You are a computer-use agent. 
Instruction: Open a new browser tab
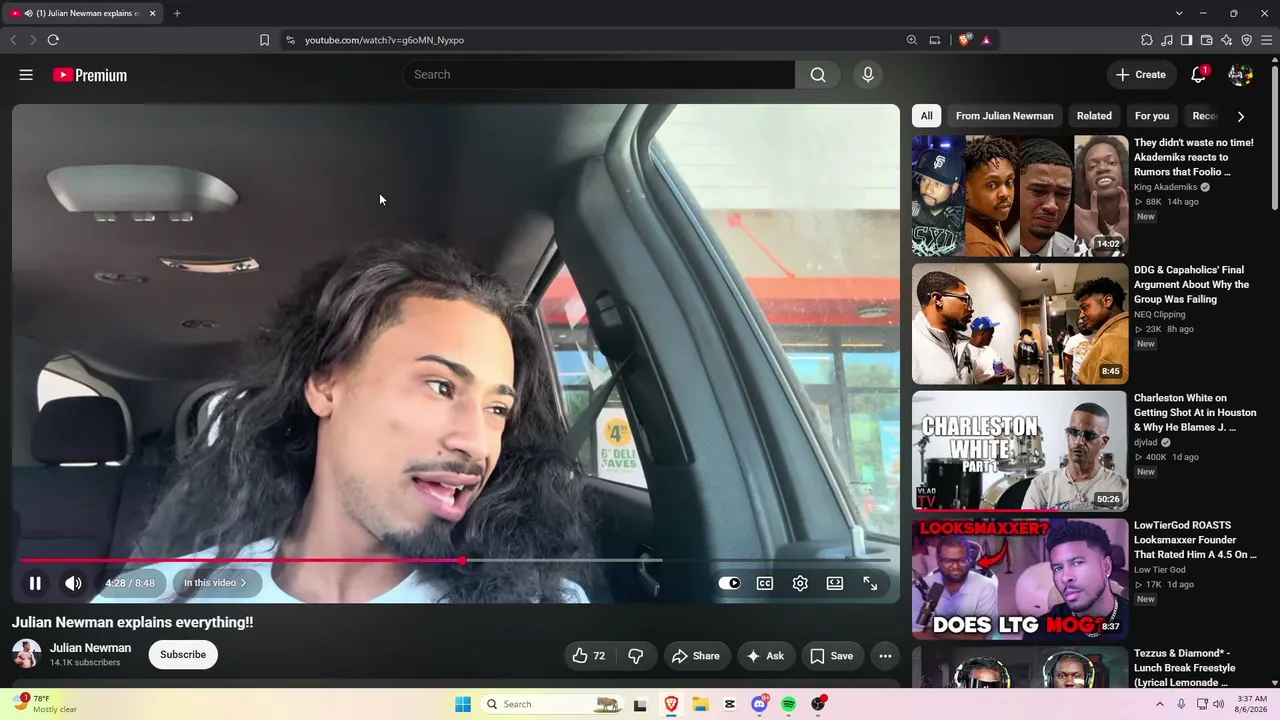tap(177, 13)
